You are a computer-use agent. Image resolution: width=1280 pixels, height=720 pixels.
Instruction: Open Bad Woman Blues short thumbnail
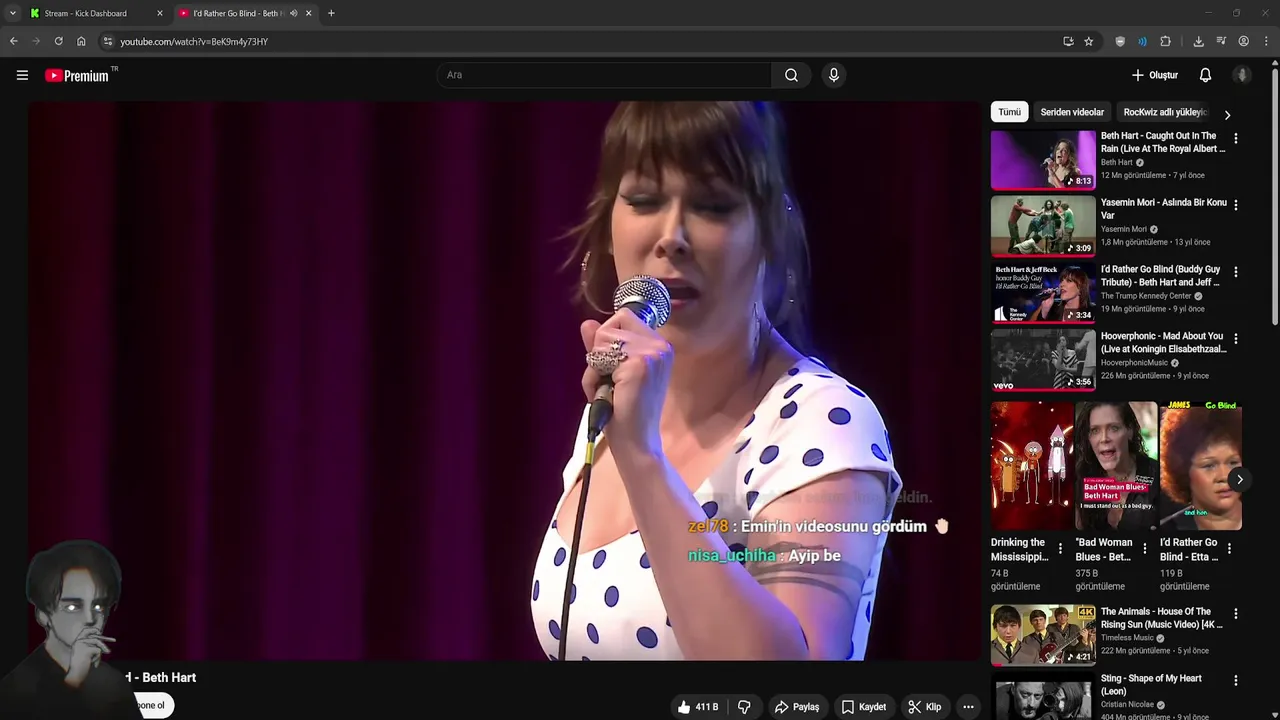pos(1116,466)
